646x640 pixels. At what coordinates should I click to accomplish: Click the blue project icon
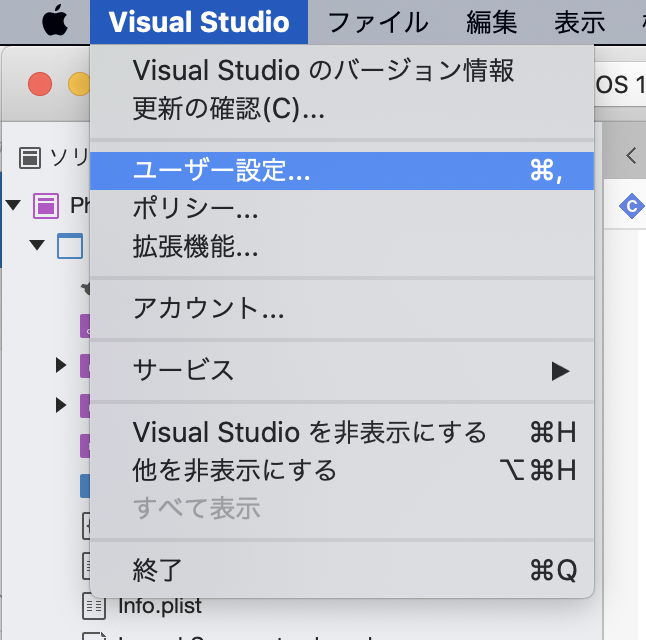click(x=70, y=246)
